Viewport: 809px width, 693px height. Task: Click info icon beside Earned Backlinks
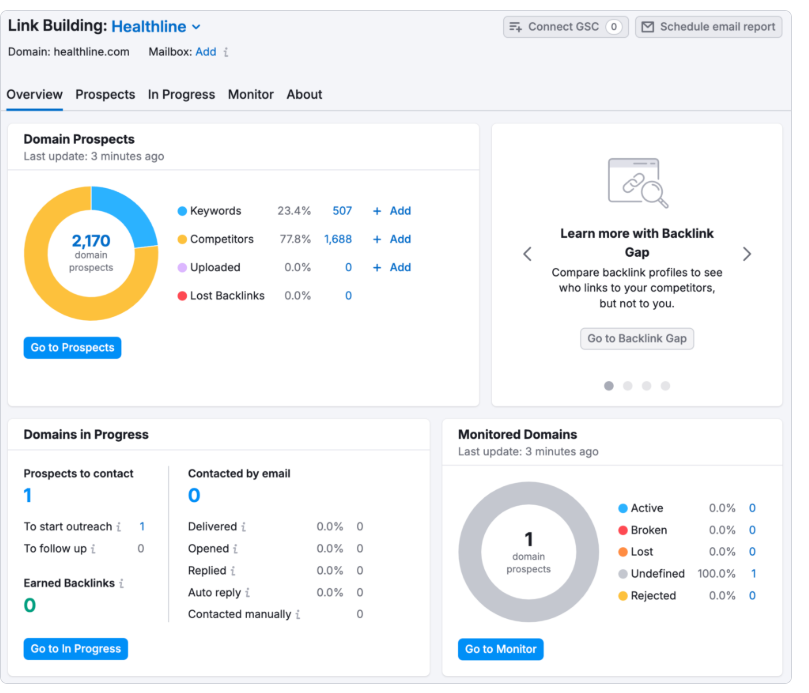(x=121, y=584)
